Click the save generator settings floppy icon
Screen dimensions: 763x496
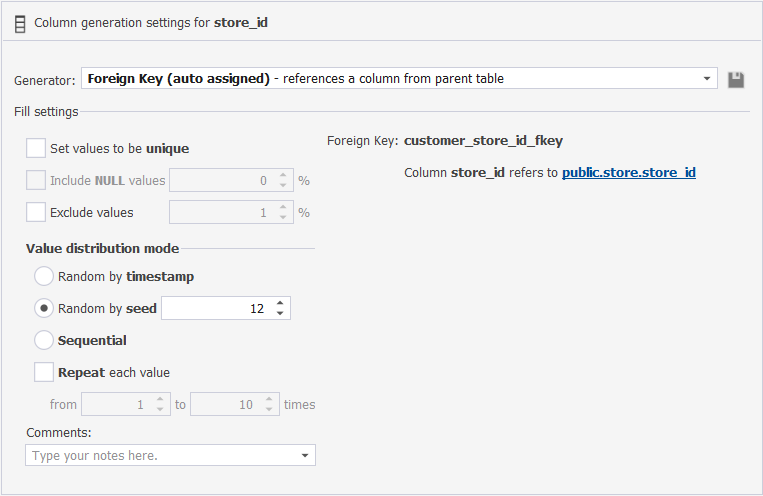coord(736,80)
